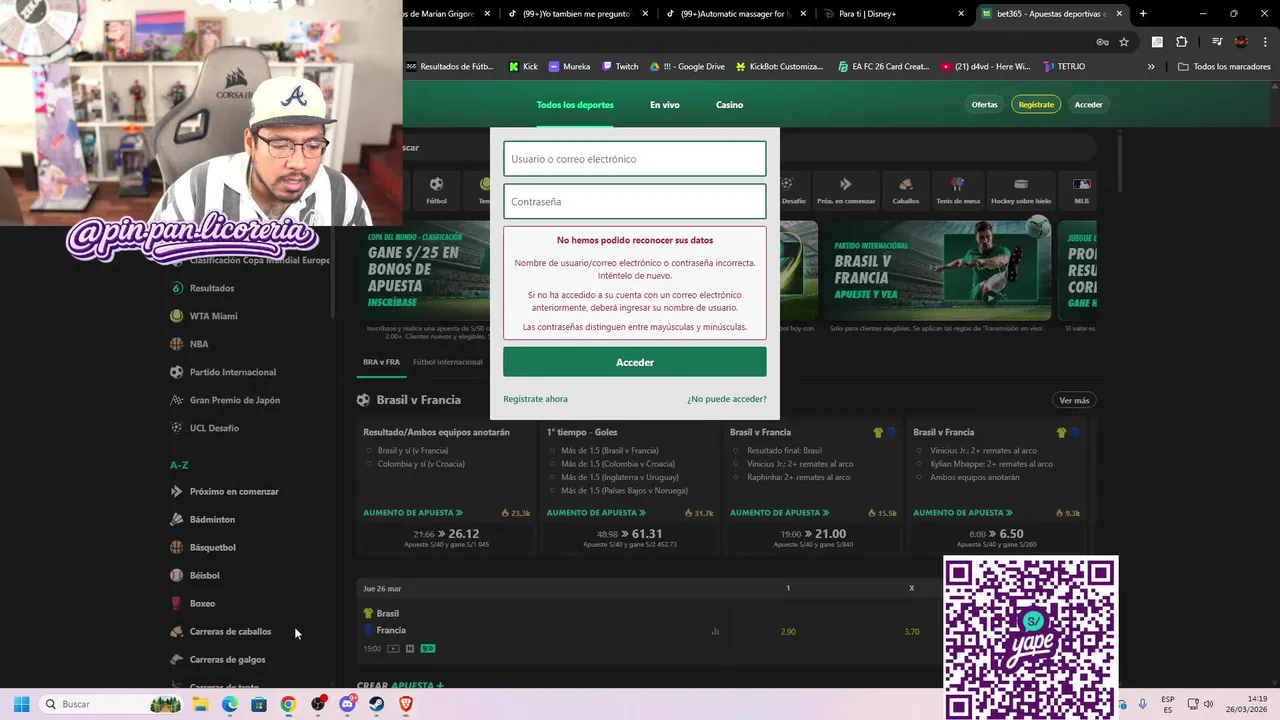1280x720 pixels.
Task: Switch to Todos los deportes tab
Action: coord(575,105)
